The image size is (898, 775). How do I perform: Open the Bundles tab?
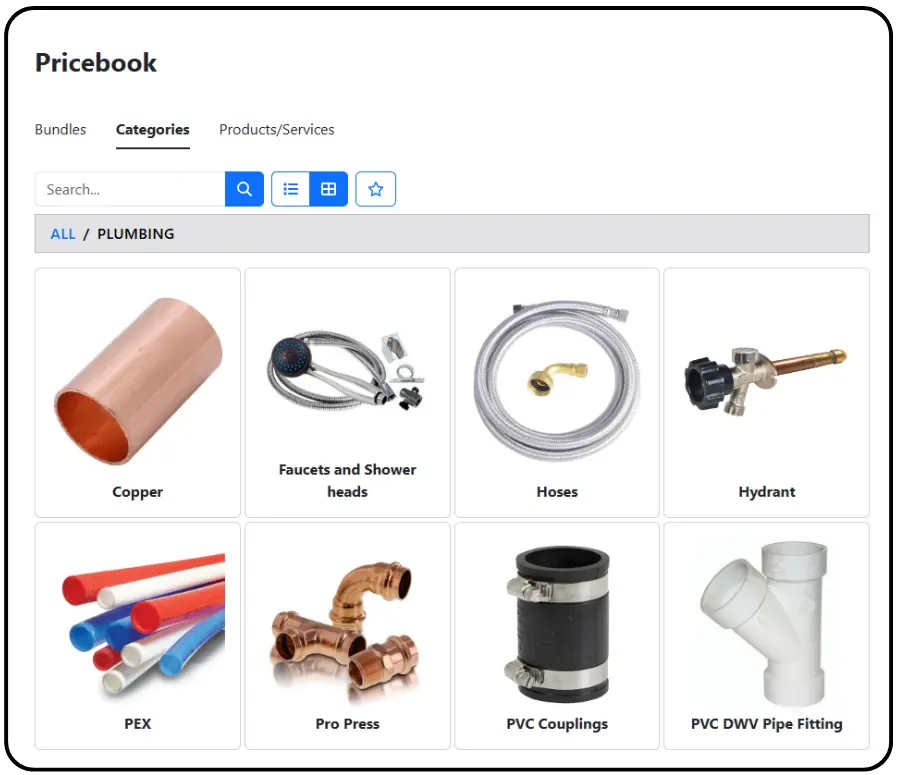click(x=60, y=129)
